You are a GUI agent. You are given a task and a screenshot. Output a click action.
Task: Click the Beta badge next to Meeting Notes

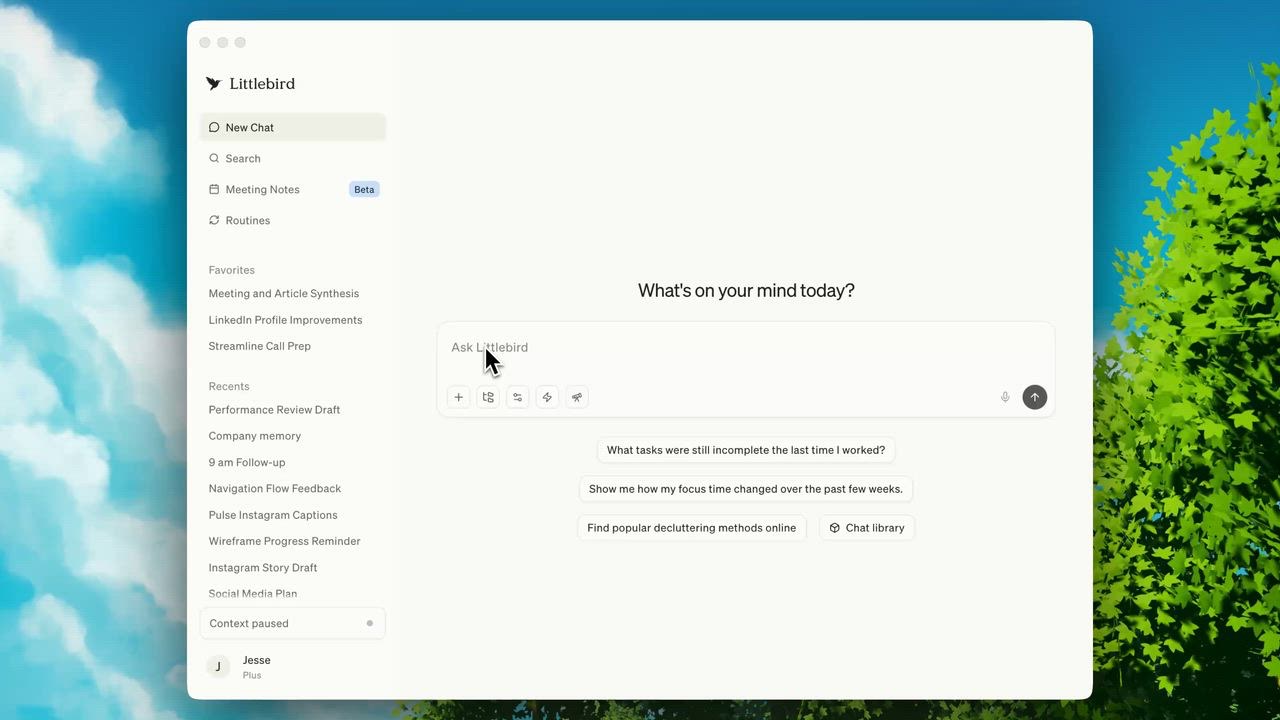(364, 189)
